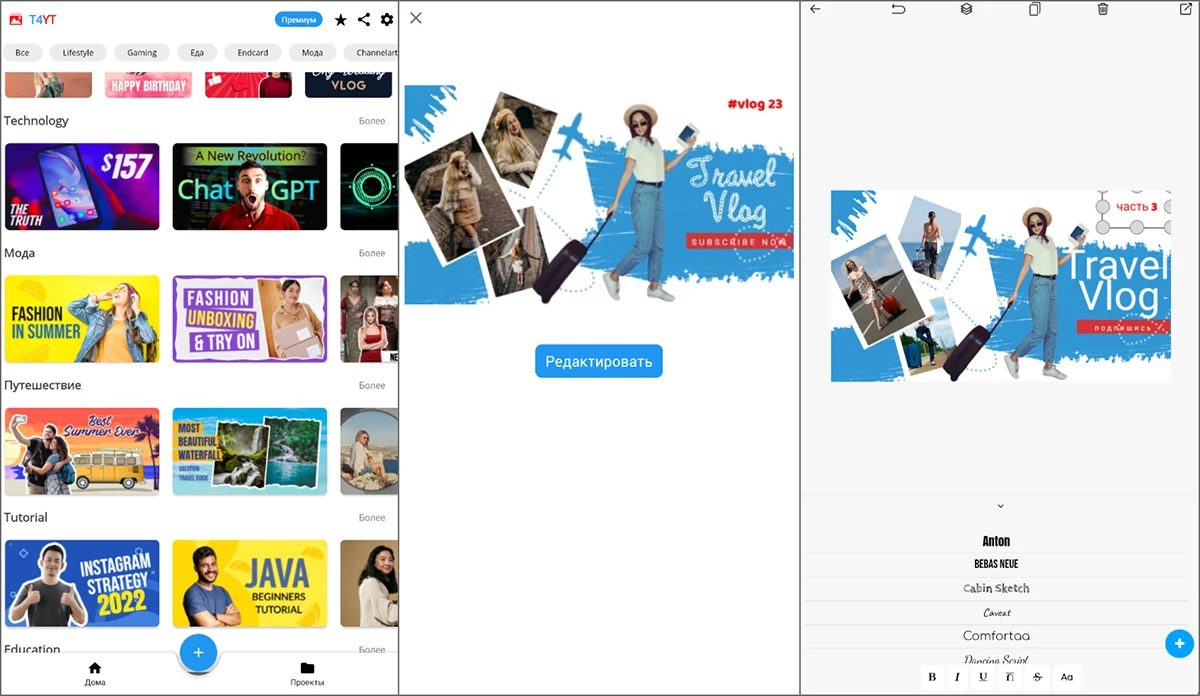
Task: Toggle italic text formatting
Action: coord(957,677)
